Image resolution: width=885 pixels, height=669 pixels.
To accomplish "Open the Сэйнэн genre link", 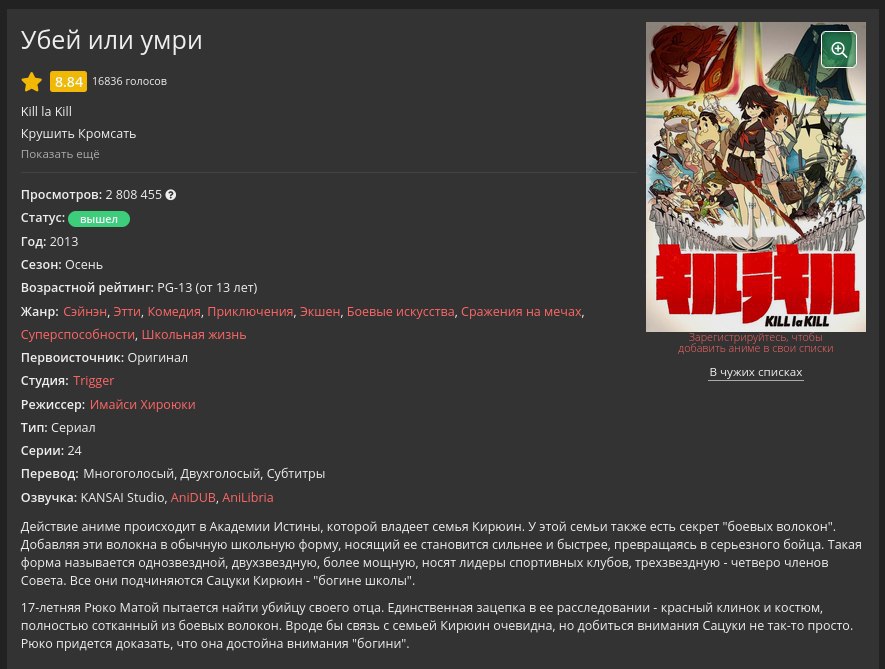I will pyautogui.click(x=85, y=312).
